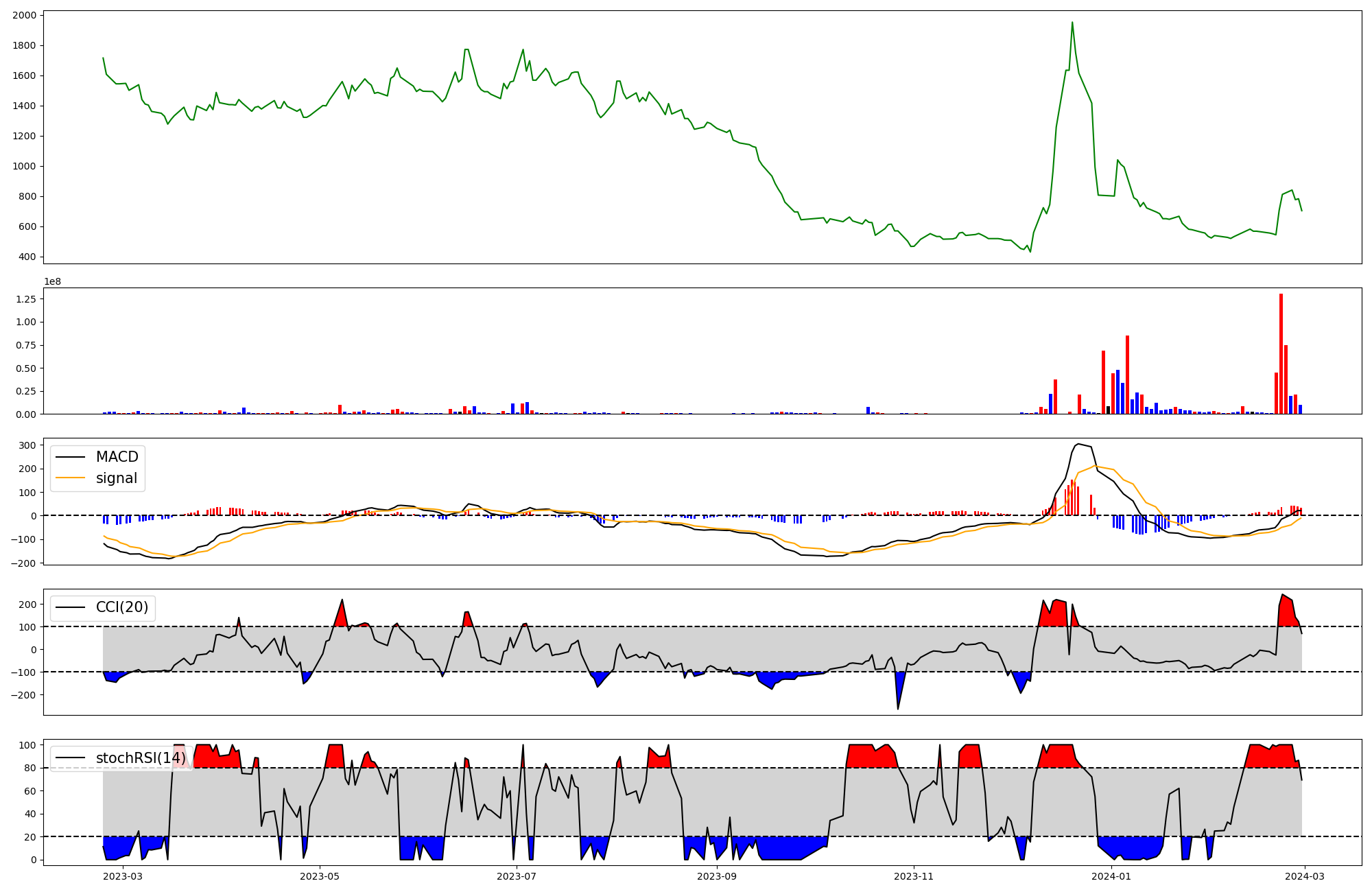Screen dimensions: 1372x892
Task: Click the 2000 tick on the price axis
Action: point(25,15)
